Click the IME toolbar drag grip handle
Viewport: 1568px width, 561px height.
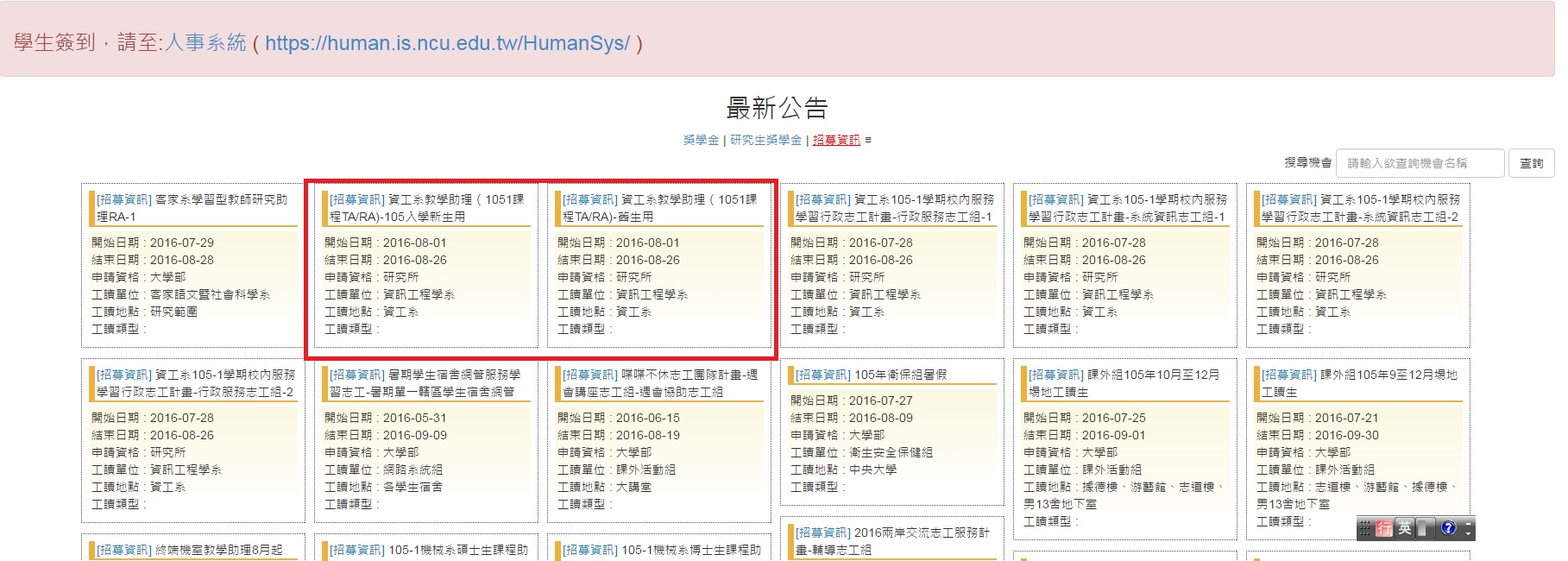click(1364, 528)
